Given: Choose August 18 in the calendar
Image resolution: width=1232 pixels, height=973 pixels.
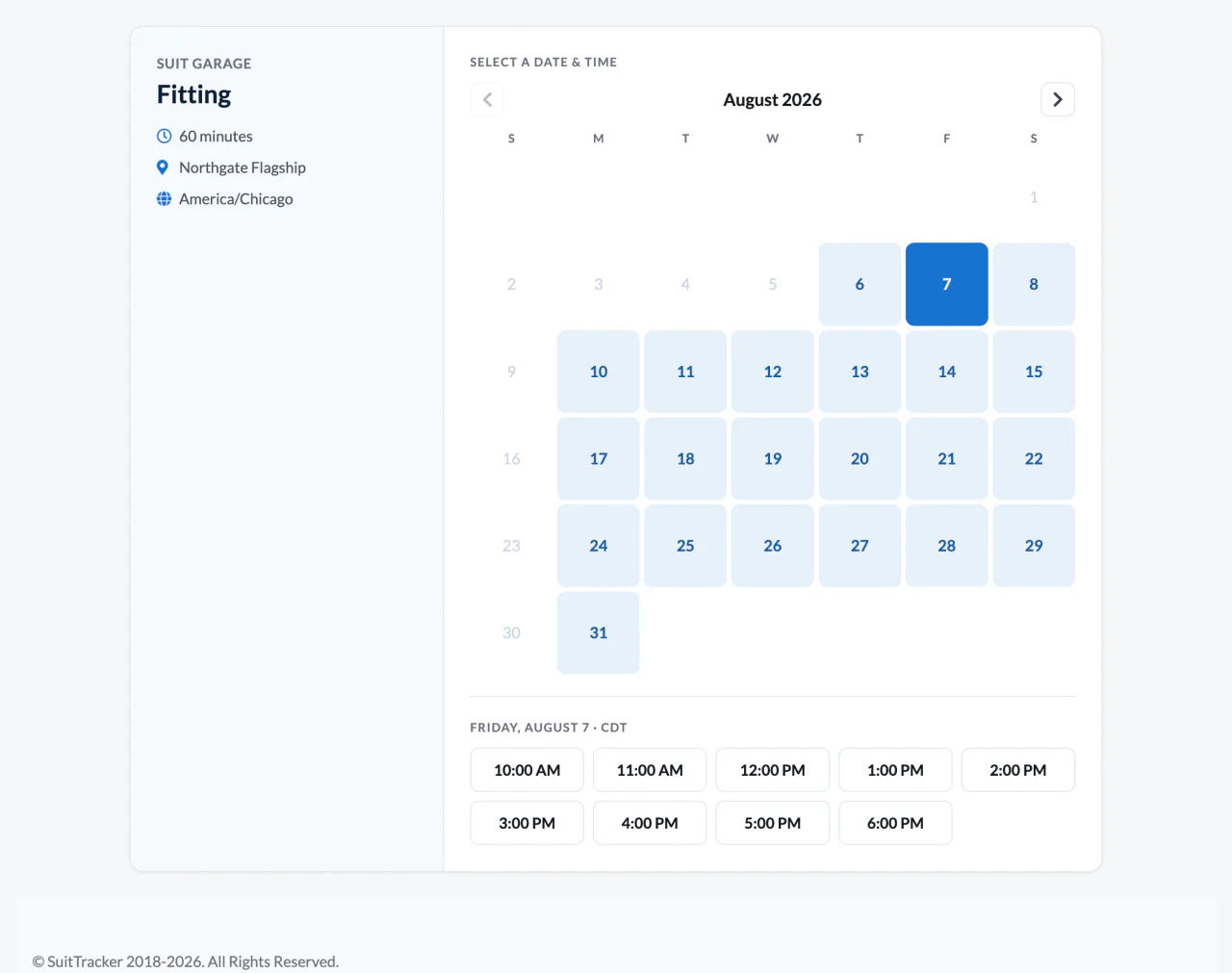Looking at the screenshot, I should click(685, 458).
